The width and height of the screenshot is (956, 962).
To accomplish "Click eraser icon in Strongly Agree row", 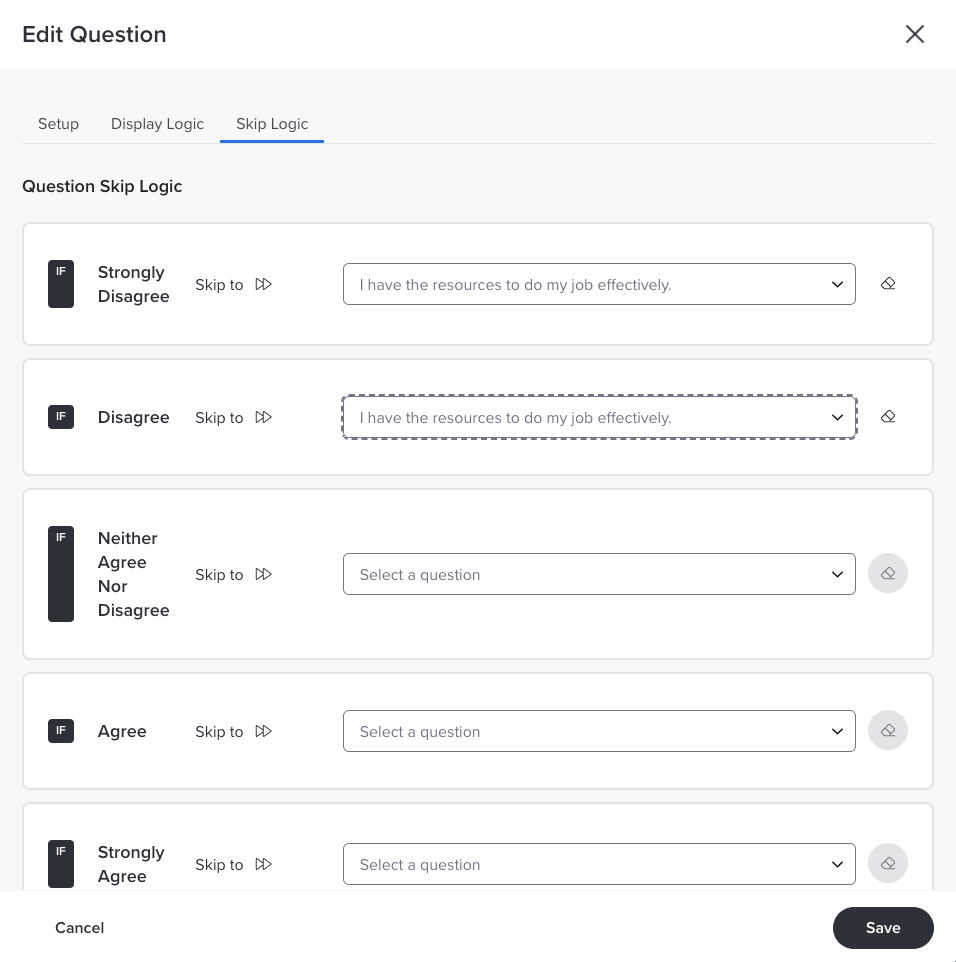I will pos(888,864).
